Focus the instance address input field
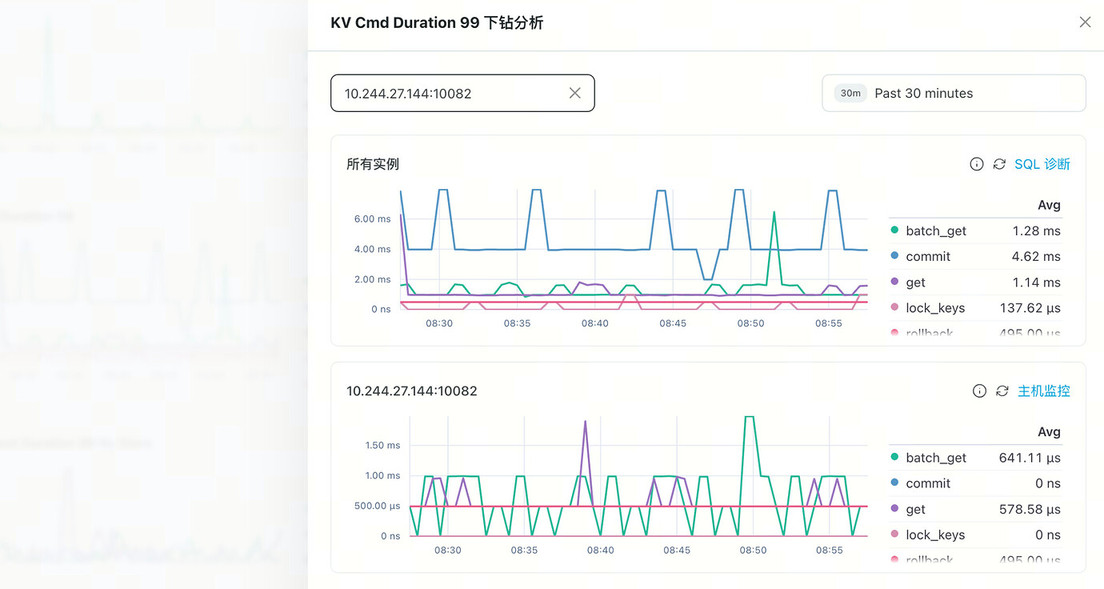Image resolution: width=1104 pixels, height=589 pixels. click(x=450, y=93)
